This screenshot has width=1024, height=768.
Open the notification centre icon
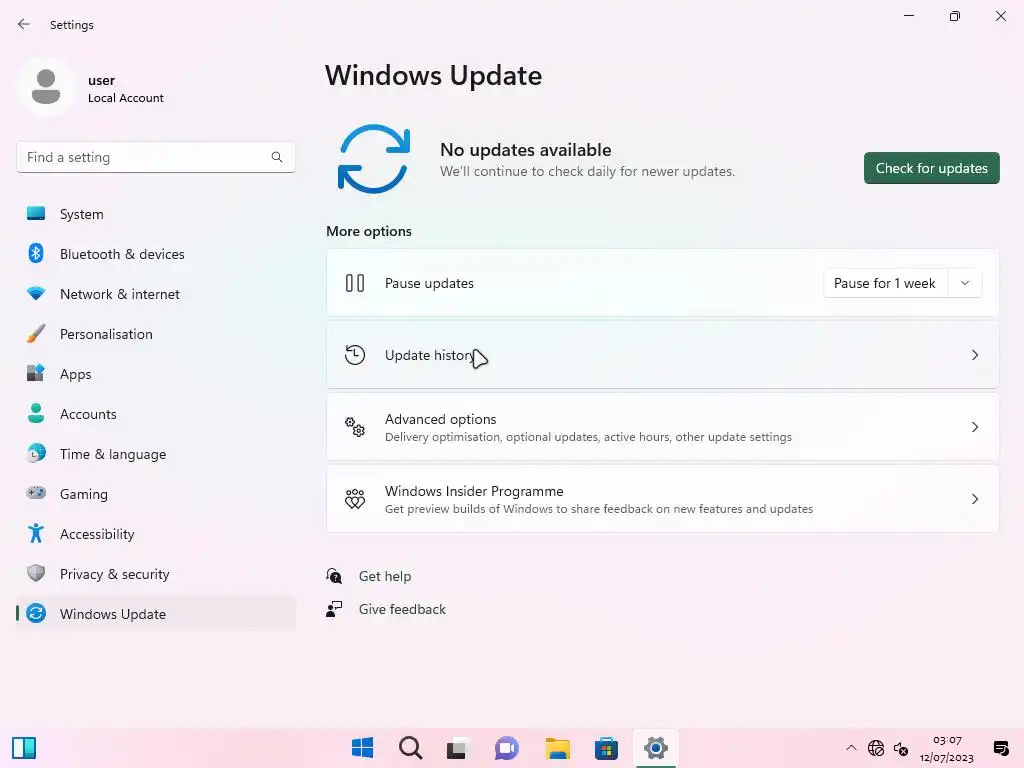(1000, 748)
